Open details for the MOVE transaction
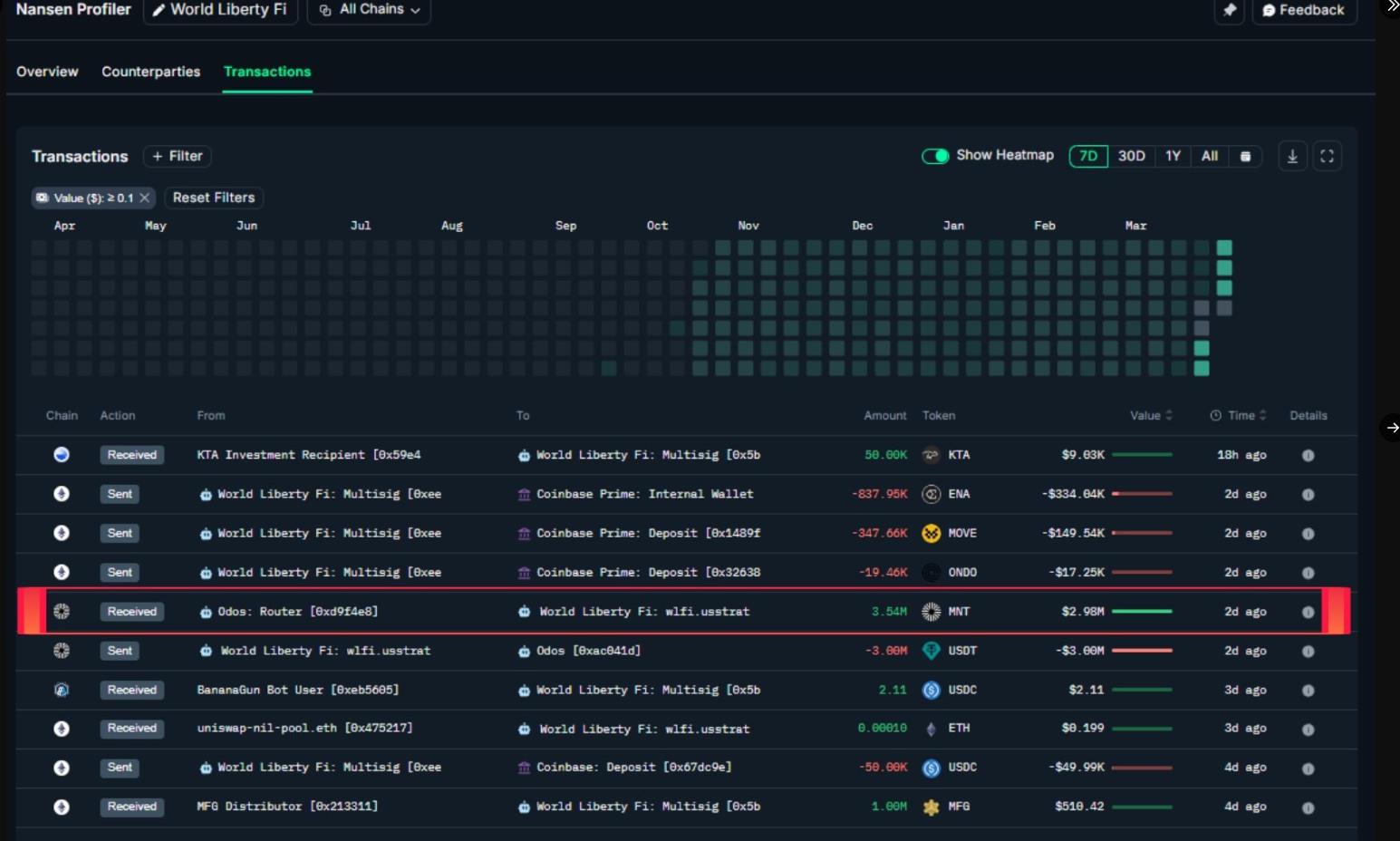 coord(1308,533)
